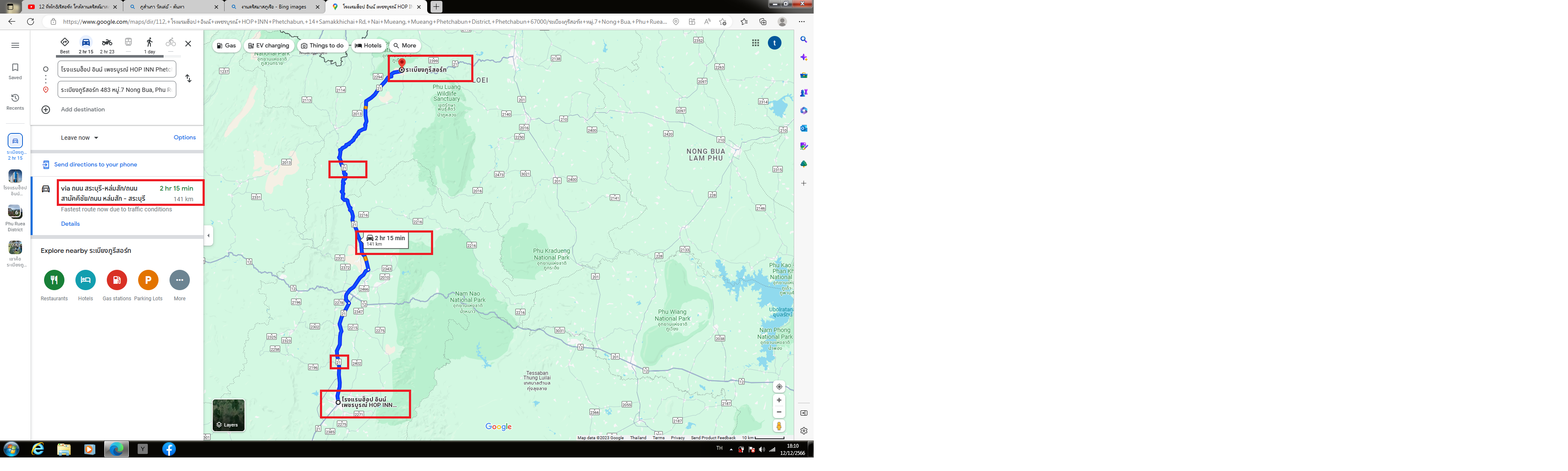The height and width of the screenshot is (471, 1568).
Task: Select motorcycle mode 2 hr 23
Action: coord(107,45)
